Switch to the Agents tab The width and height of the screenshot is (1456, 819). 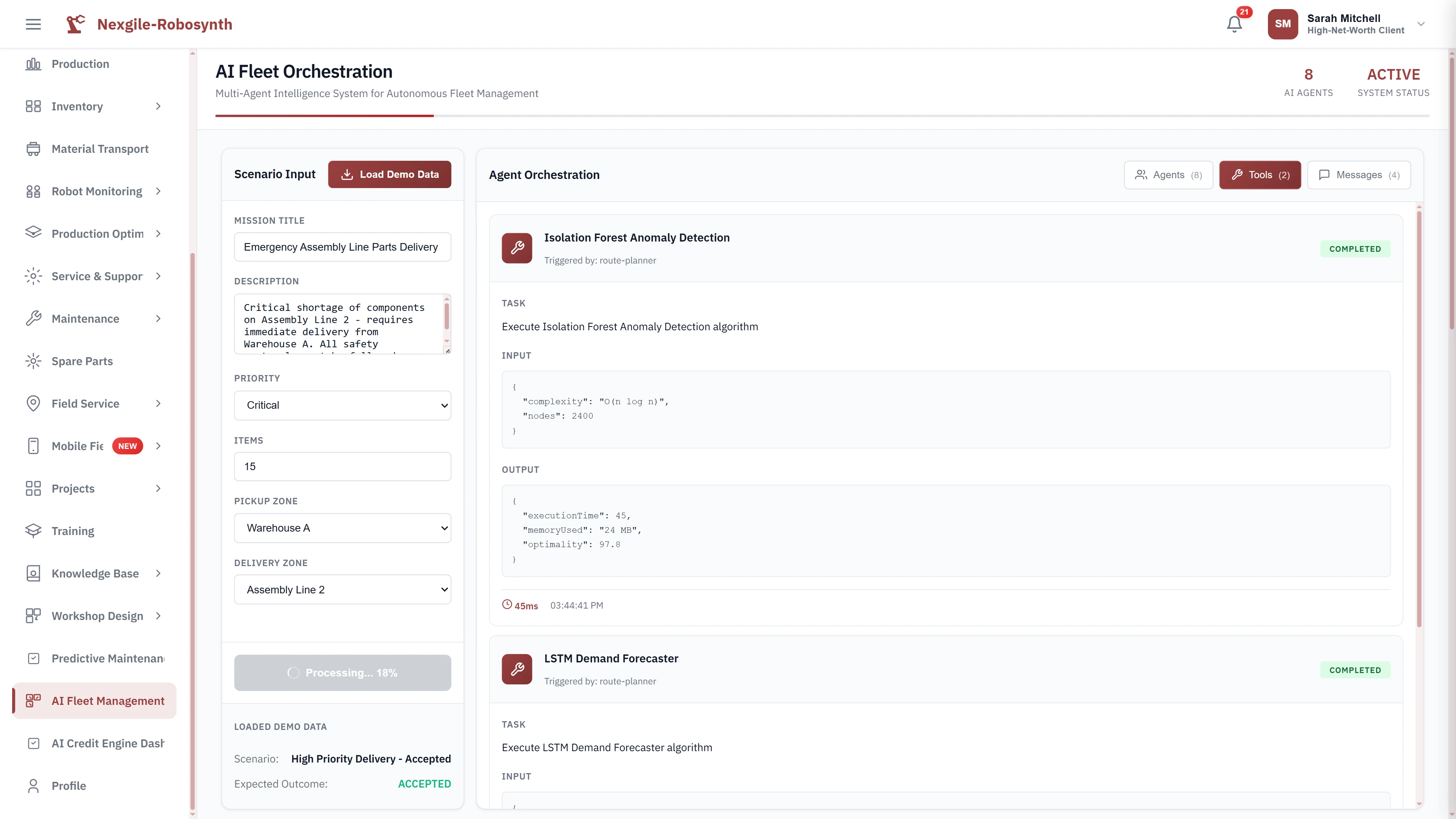coord(1168,175)
